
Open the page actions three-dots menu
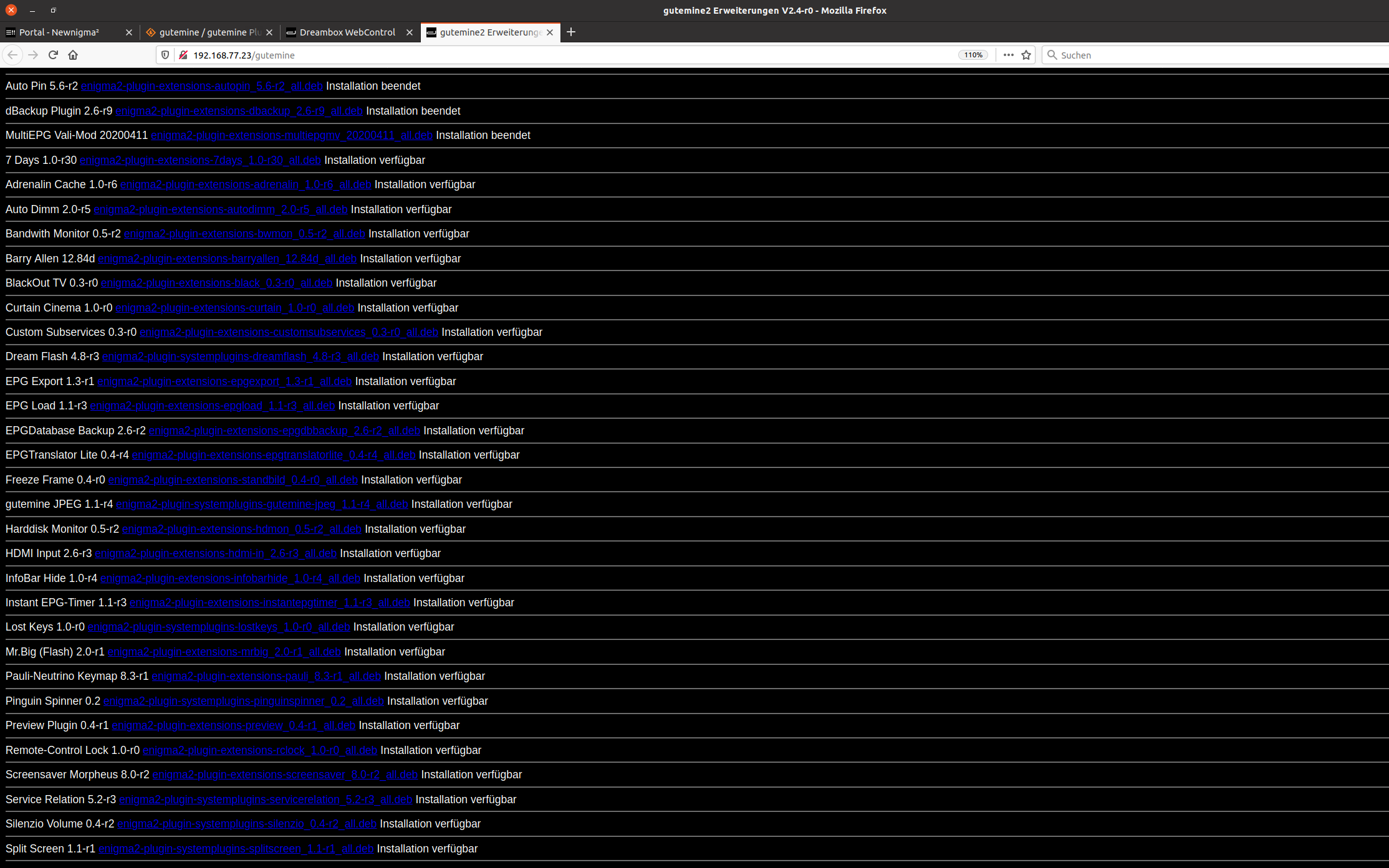point(1008,55)
